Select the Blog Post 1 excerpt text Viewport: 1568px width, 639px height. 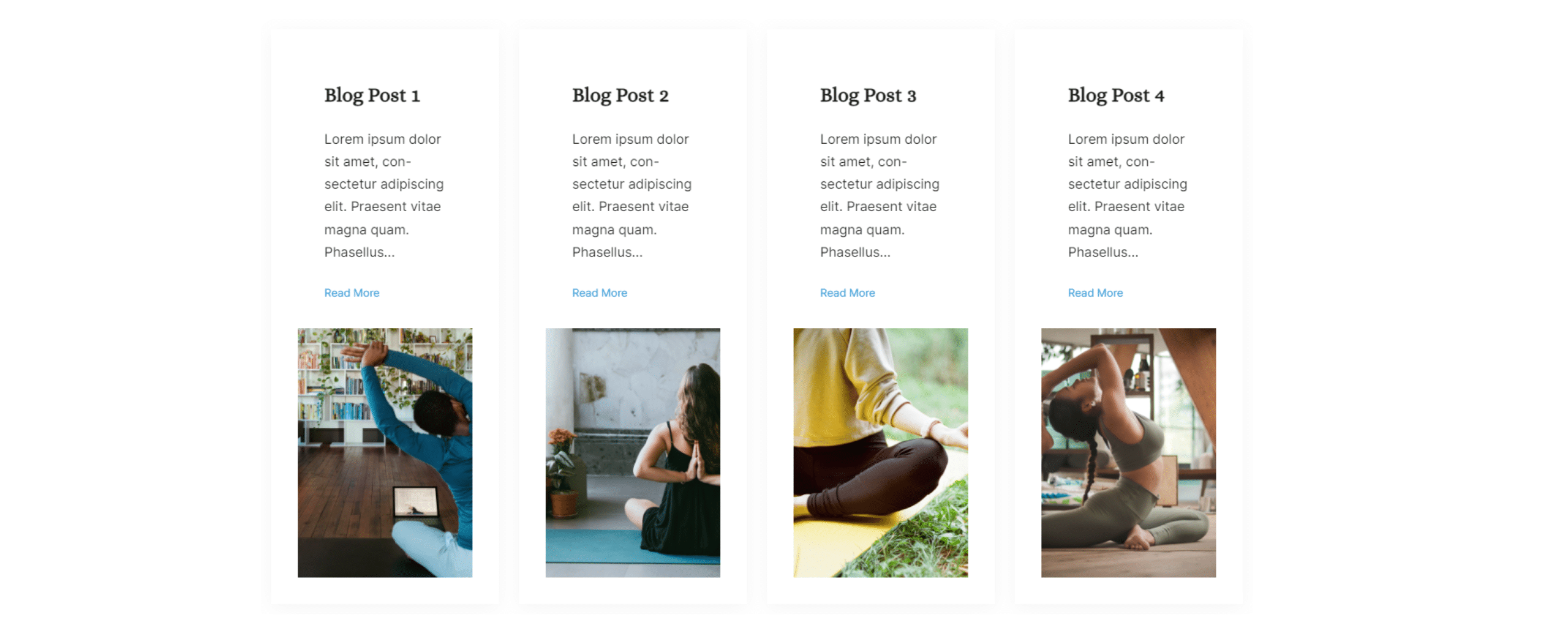point(384,195)
